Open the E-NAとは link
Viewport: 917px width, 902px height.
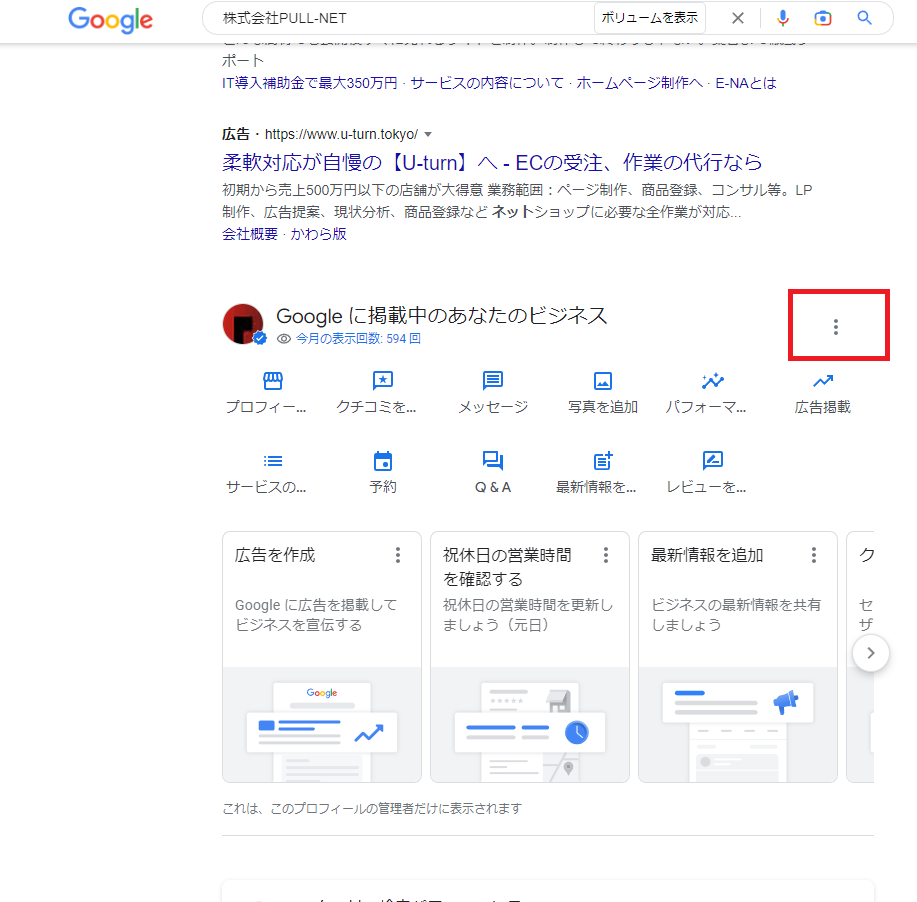[x=746, y=83]
